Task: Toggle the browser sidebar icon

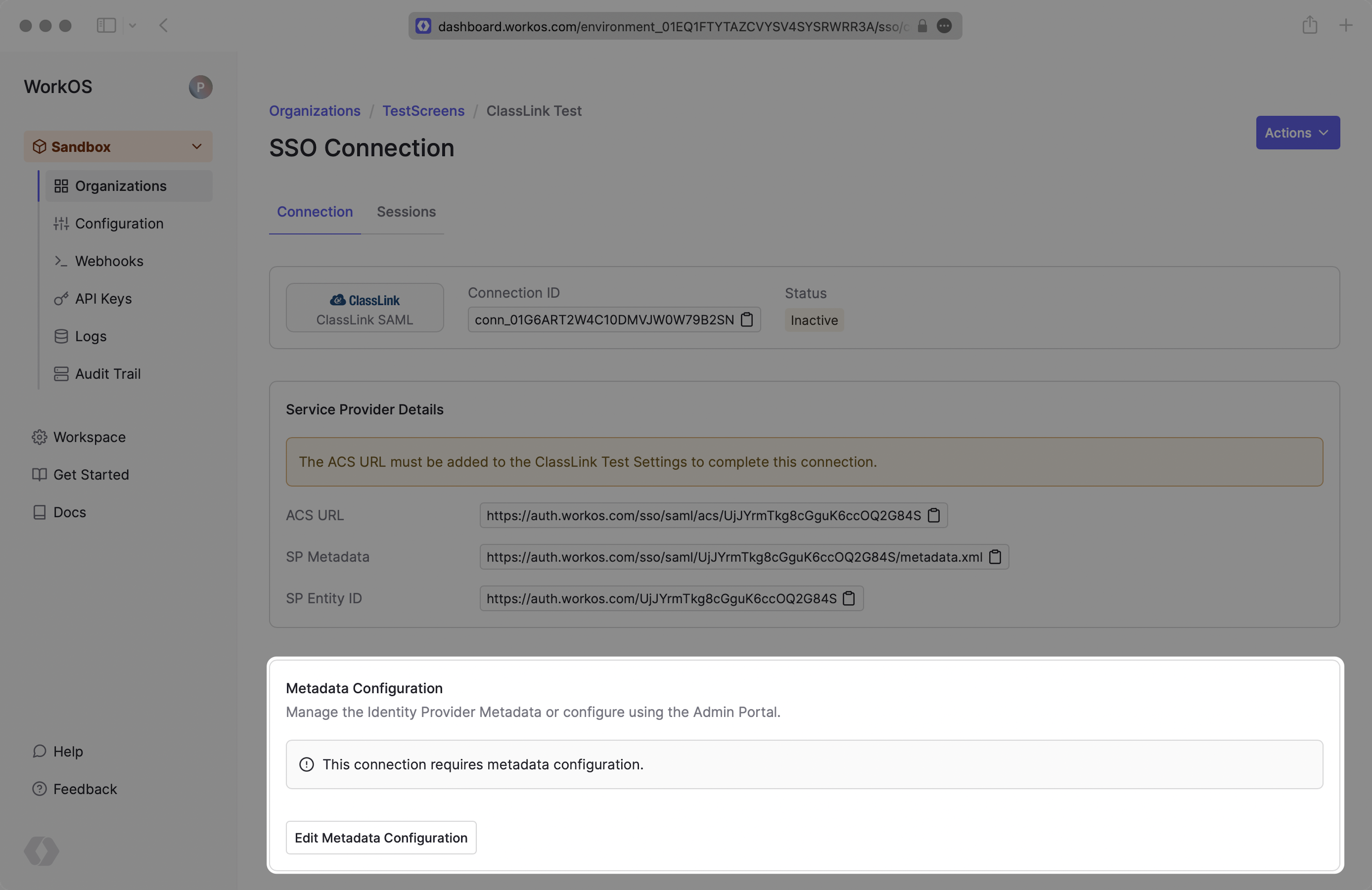Action: (106, 25)
